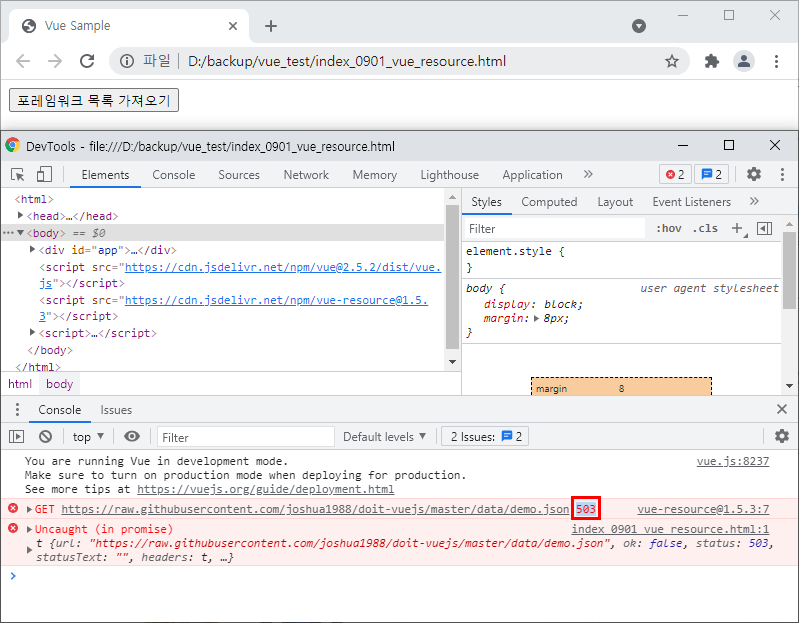Go back in browser history
The image size is (799, 623).
click(23, 61)
